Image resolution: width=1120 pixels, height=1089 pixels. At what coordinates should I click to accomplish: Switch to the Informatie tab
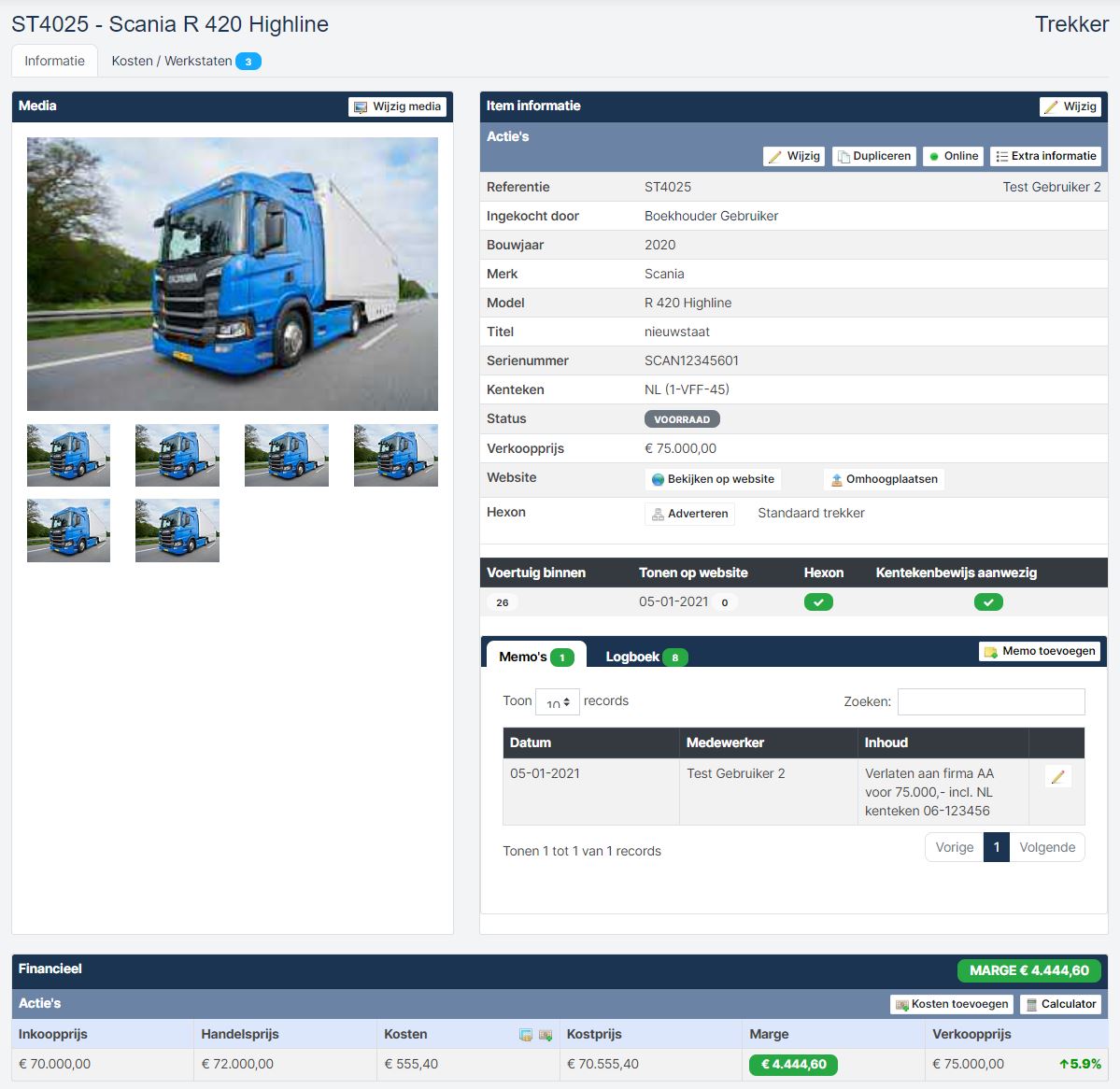tap(54, 61)
